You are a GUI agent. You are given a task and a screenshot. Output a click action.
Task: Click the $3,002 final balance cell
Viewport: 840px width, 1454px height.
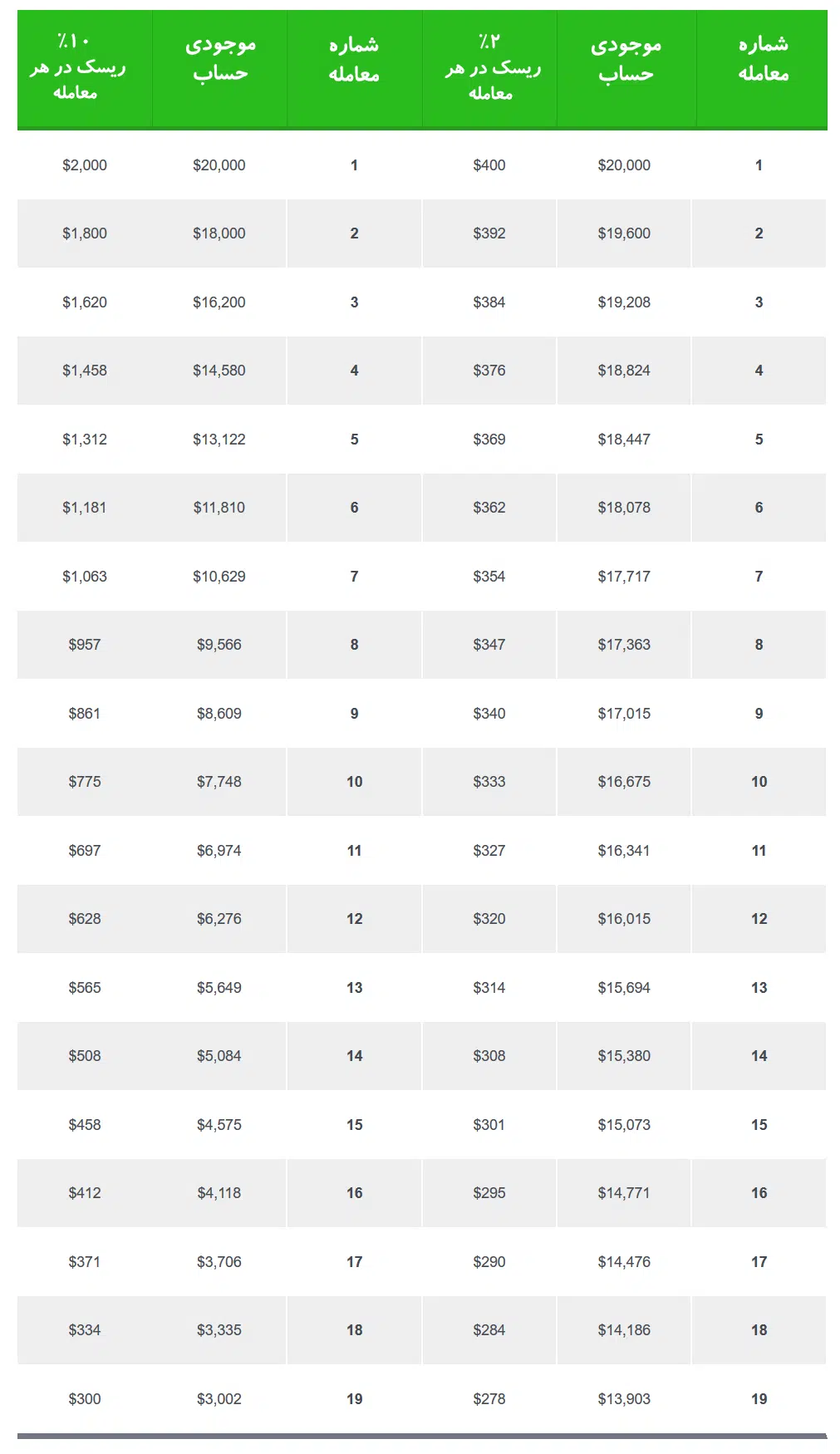[219, 1399]
